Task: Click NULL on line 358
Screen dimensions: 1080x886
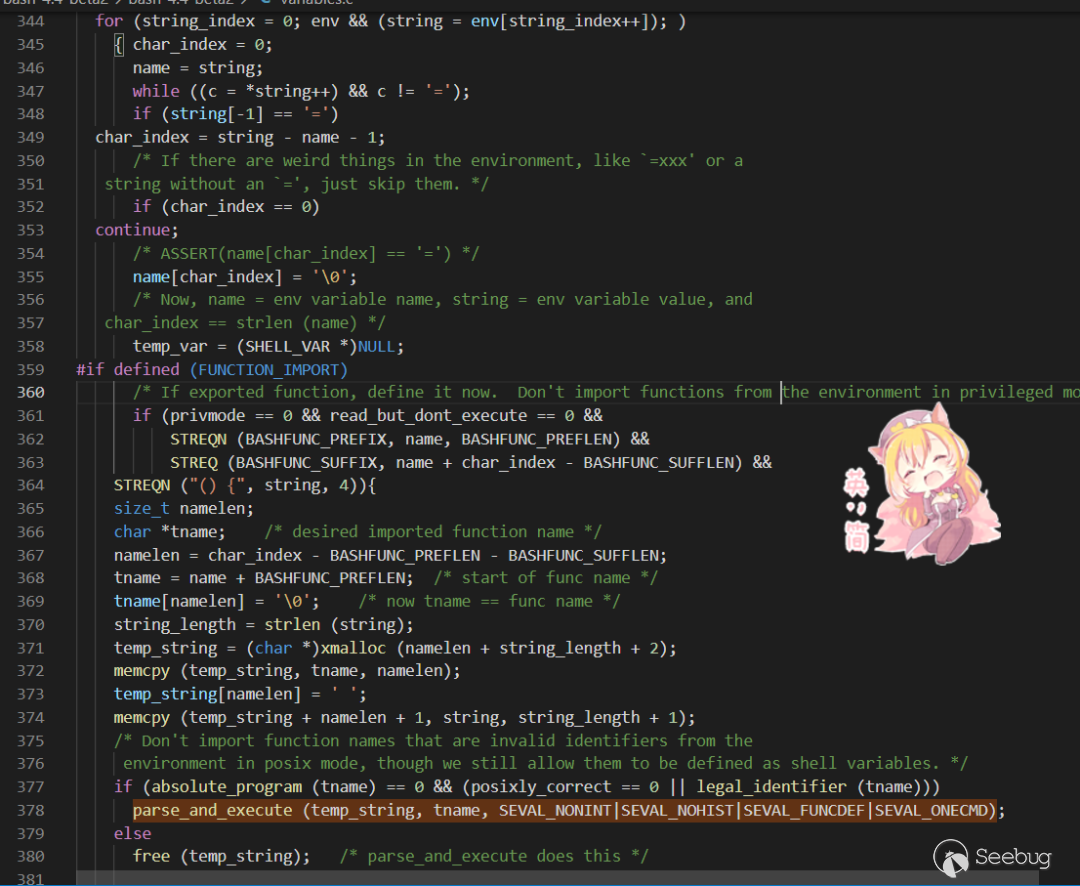Action: click(x=376, y=346)
